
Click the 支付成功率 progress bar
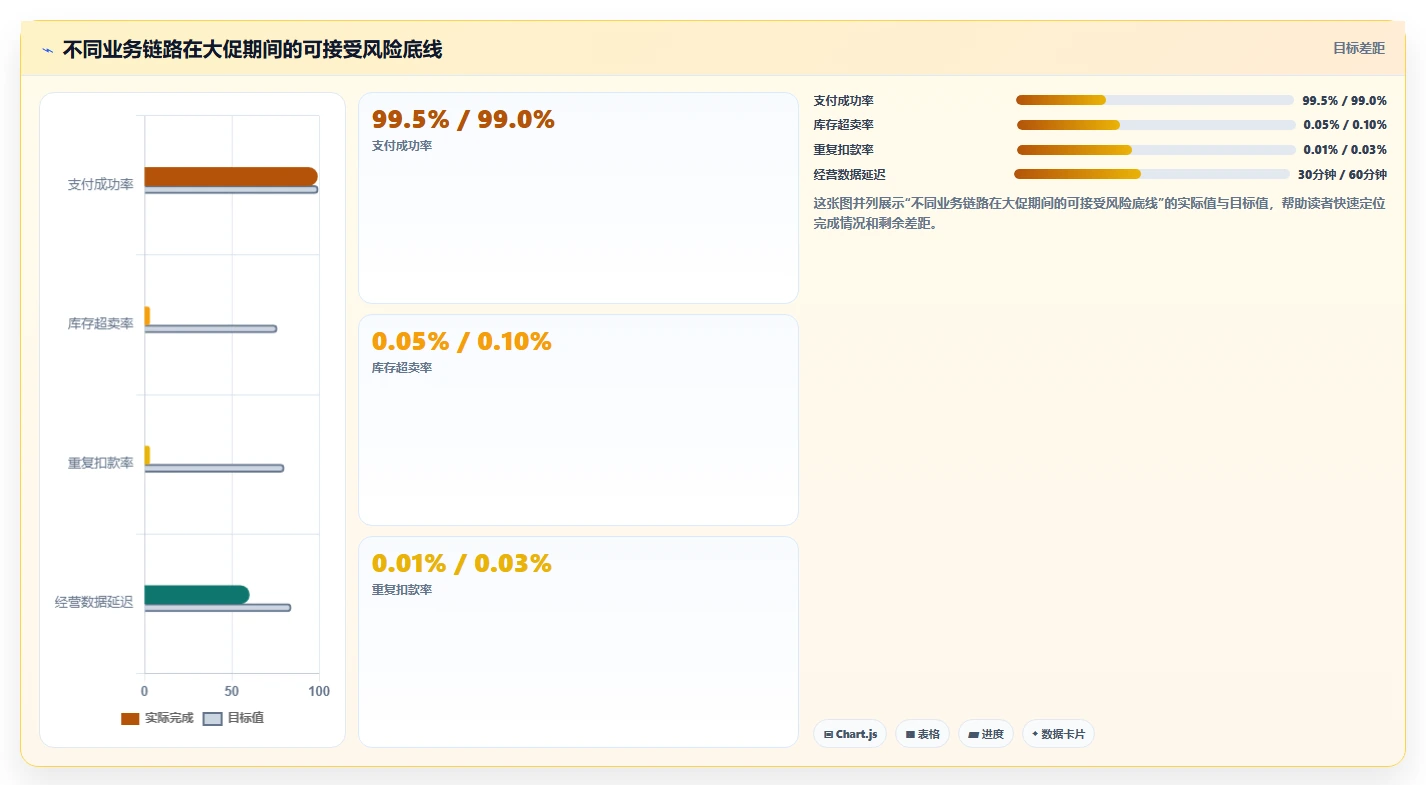pyautogui.click(x=1155, y=100)
